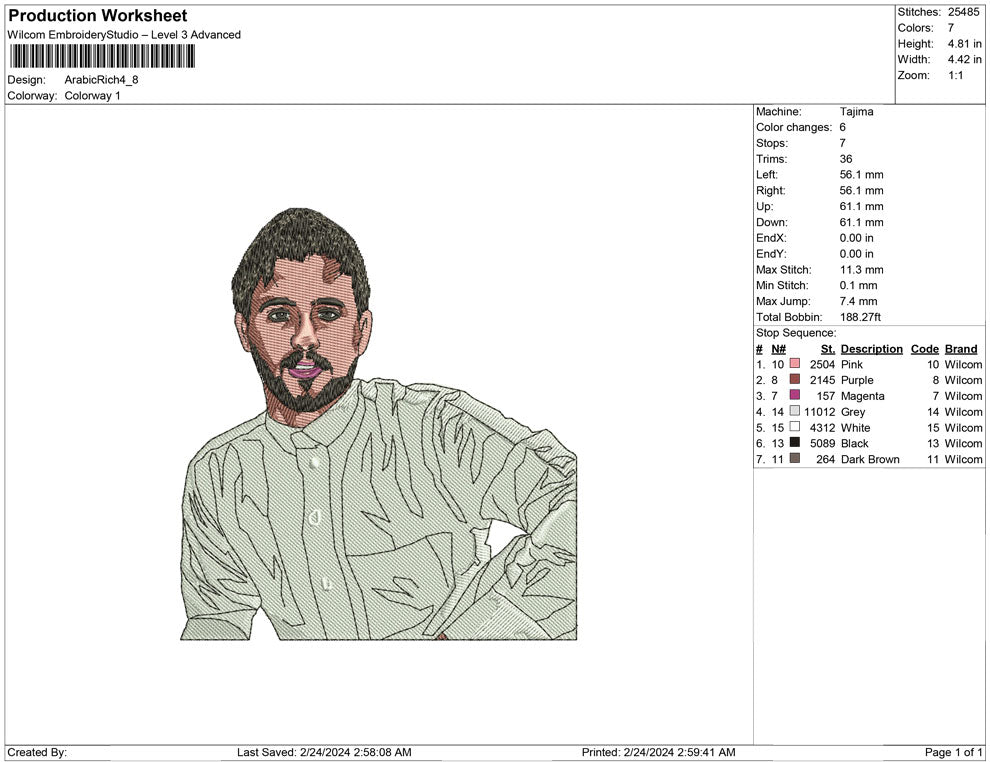Select the Machine value Tajima
The image size is (990, 762).
click(x=856, y=112)
